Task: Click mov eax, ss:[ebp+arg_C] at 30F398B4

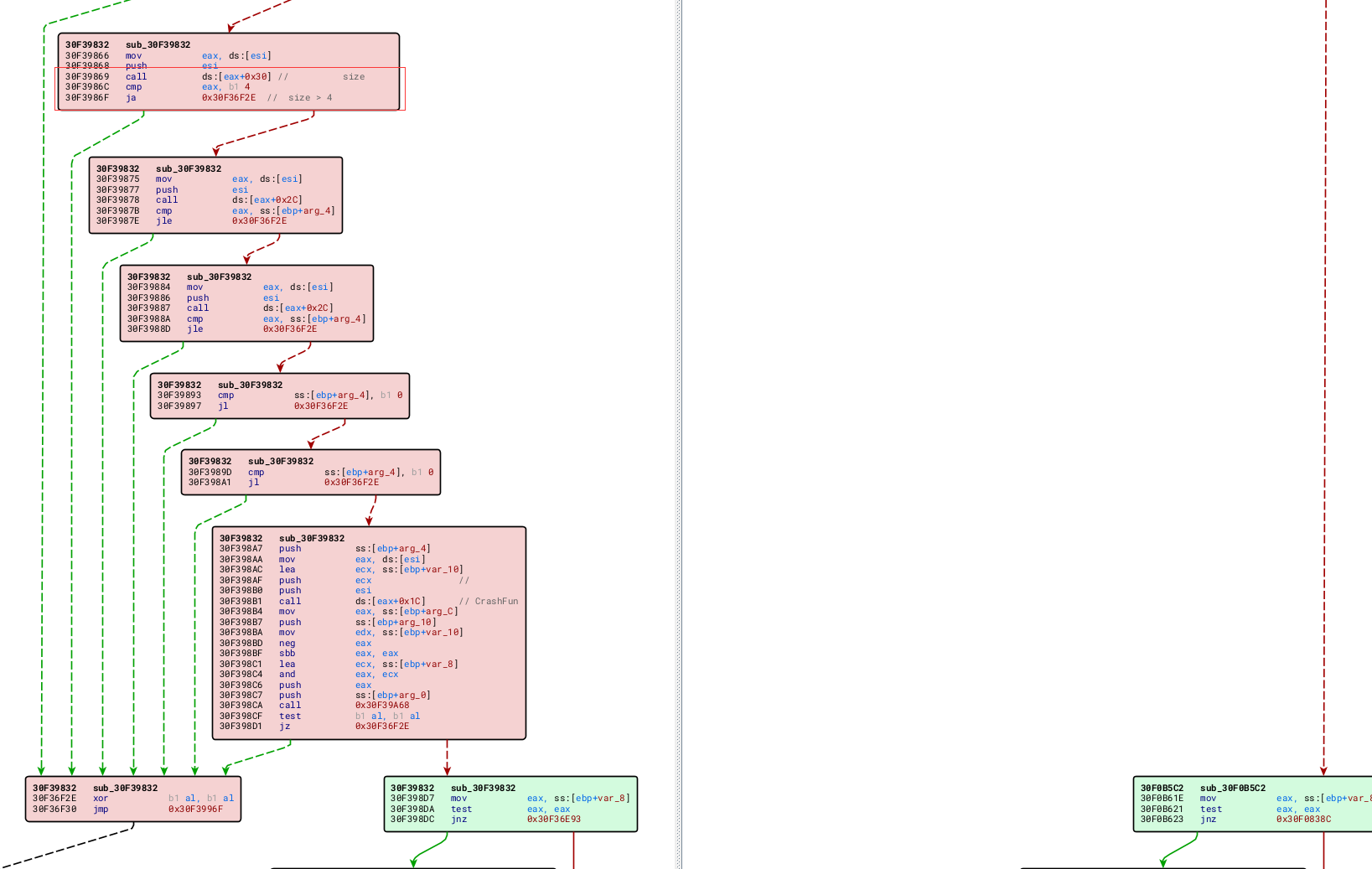Action: pyautogui.click(x=339, y=612)
